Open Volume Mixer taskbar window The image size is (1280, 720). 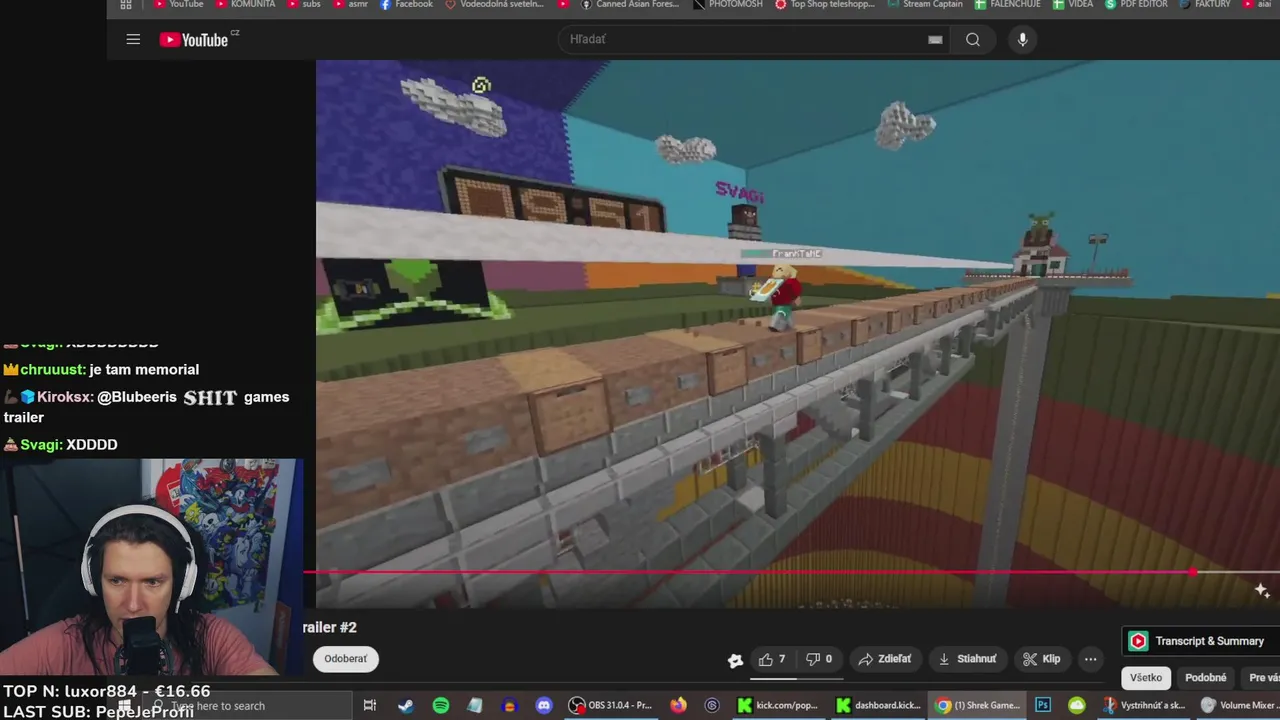click(x=1240, y=705)
